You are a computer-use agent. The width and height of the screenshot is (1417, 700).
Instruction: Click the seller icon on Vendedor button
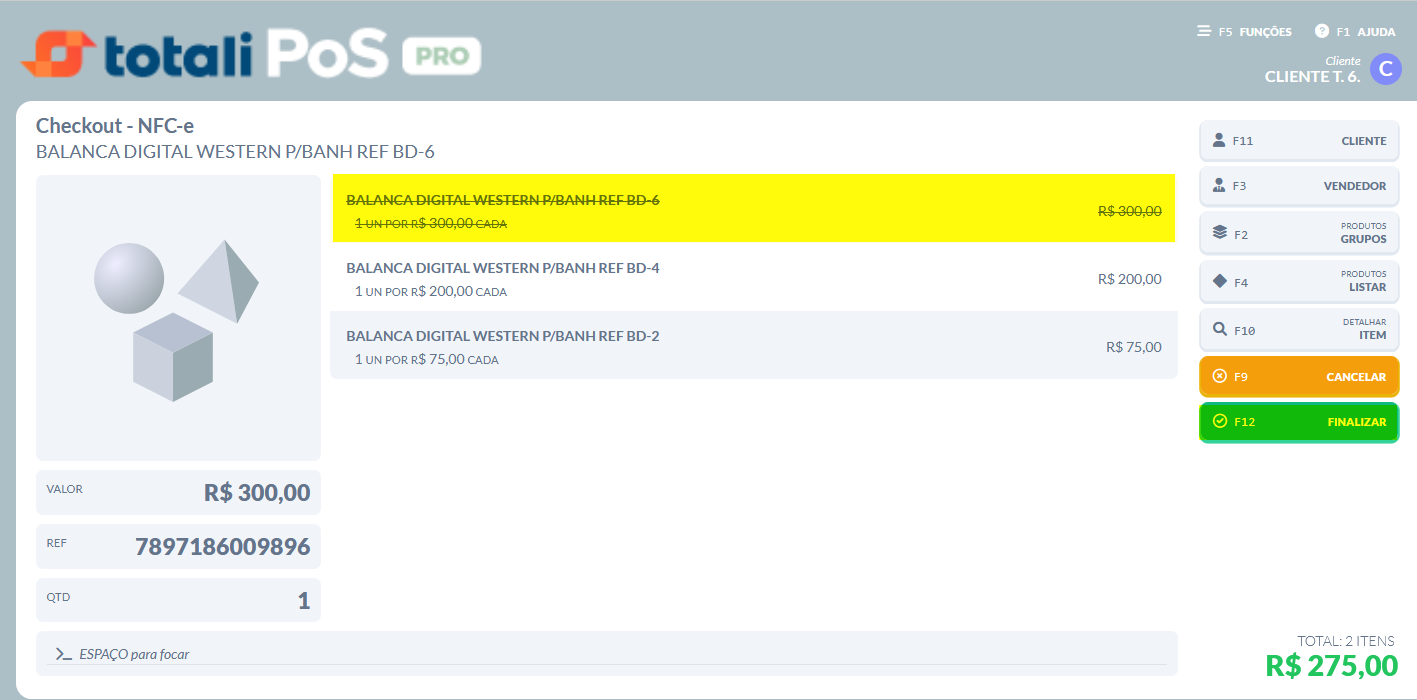pos(1218,185)
